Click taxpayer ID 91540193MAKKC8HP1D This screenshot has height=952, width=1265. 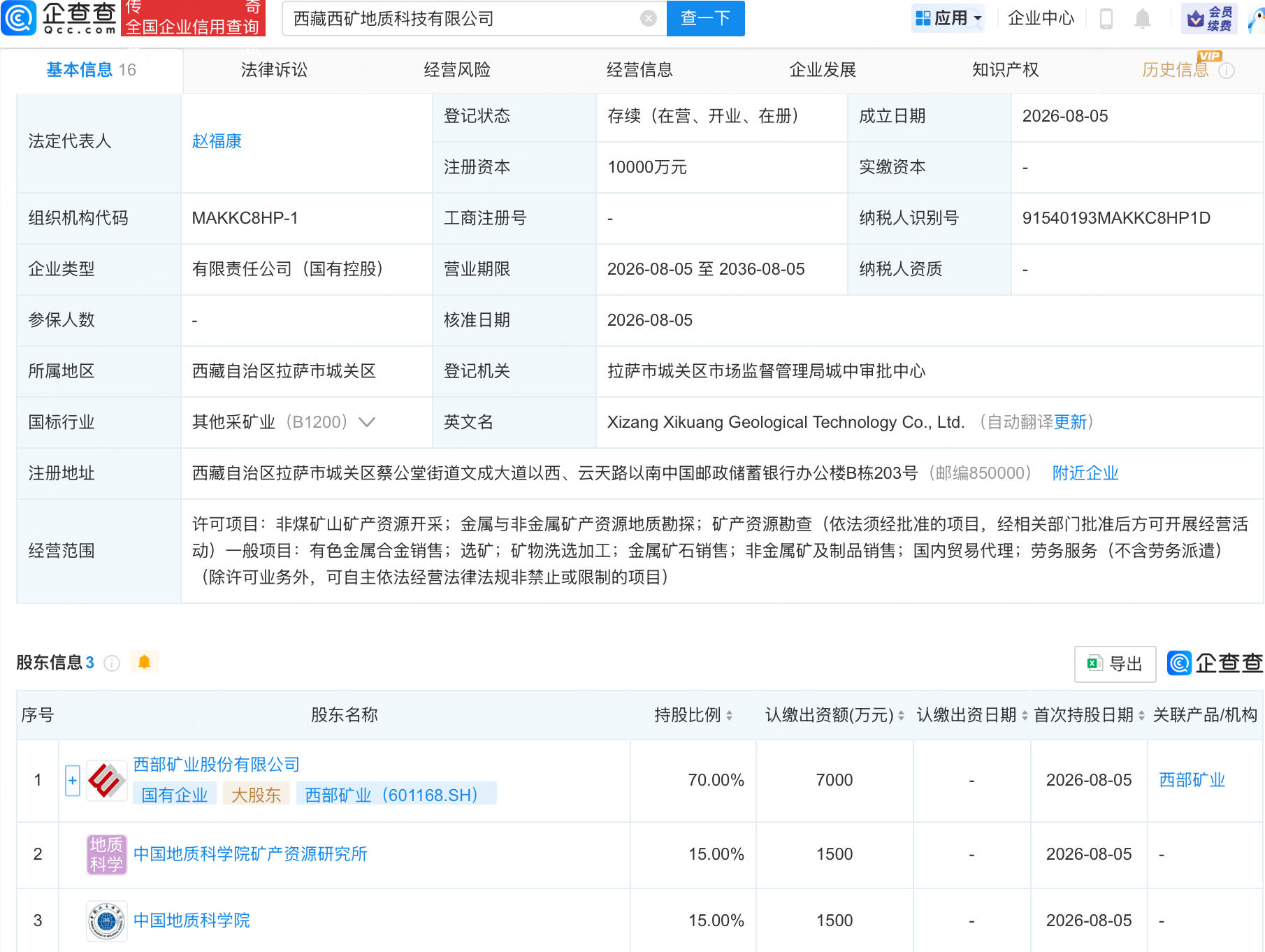pyautogui.click(x=1116, y=218)
